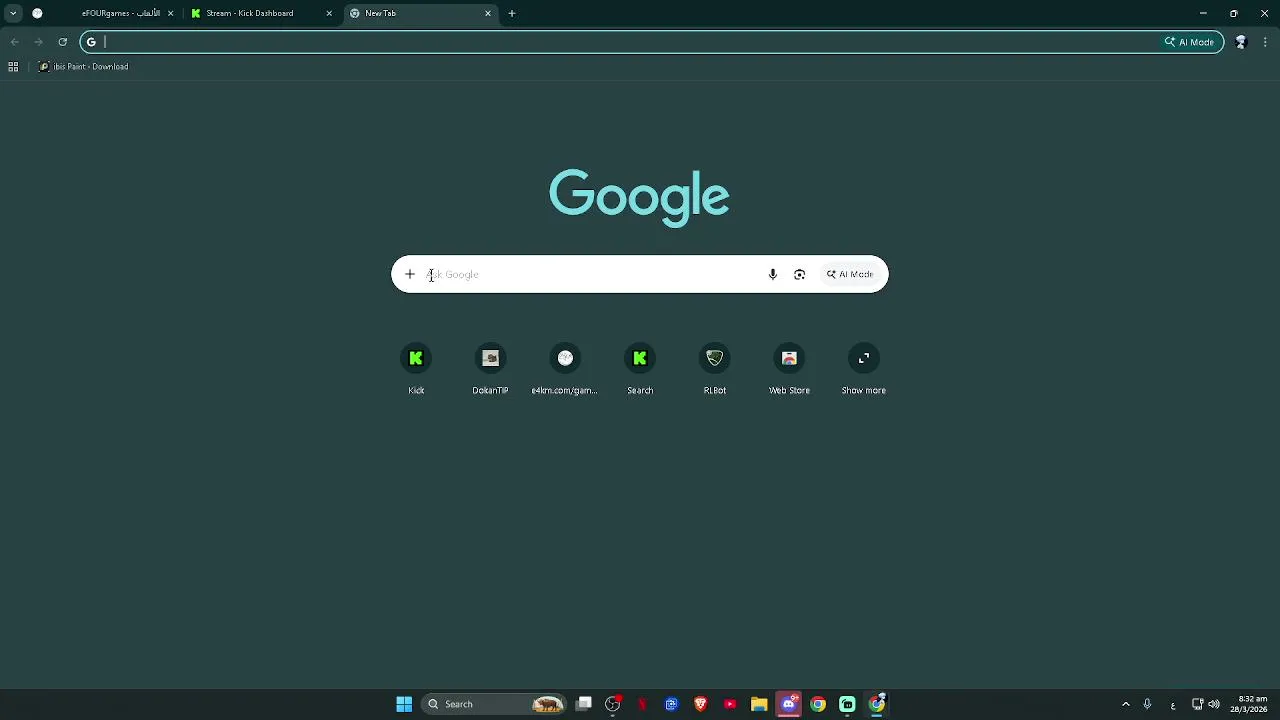Close the Stream - Kick Dashboard tab
Image resolution: width=1280 pixels, height=720 pixels.
point(329,13)
